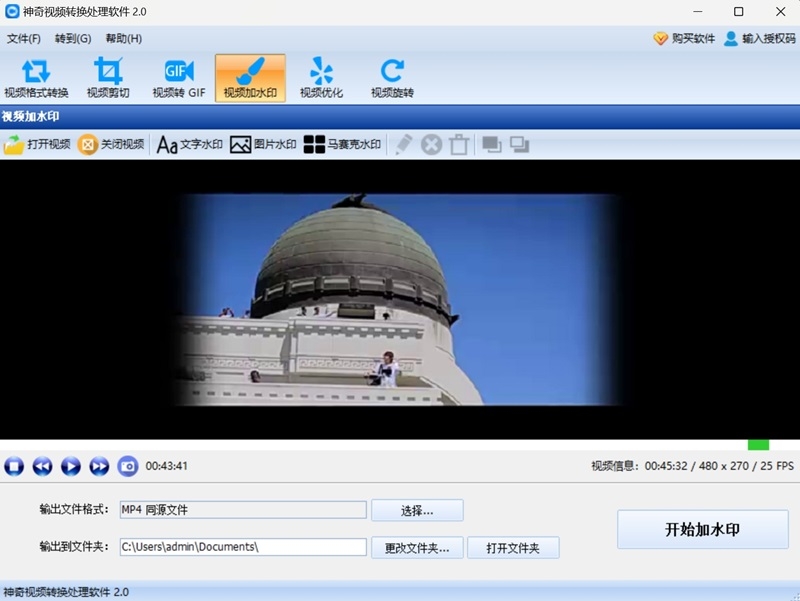The image size is (800, 601).
Task: Open the 视频旋转 rotate tool
Action: (x=392, y=78)
